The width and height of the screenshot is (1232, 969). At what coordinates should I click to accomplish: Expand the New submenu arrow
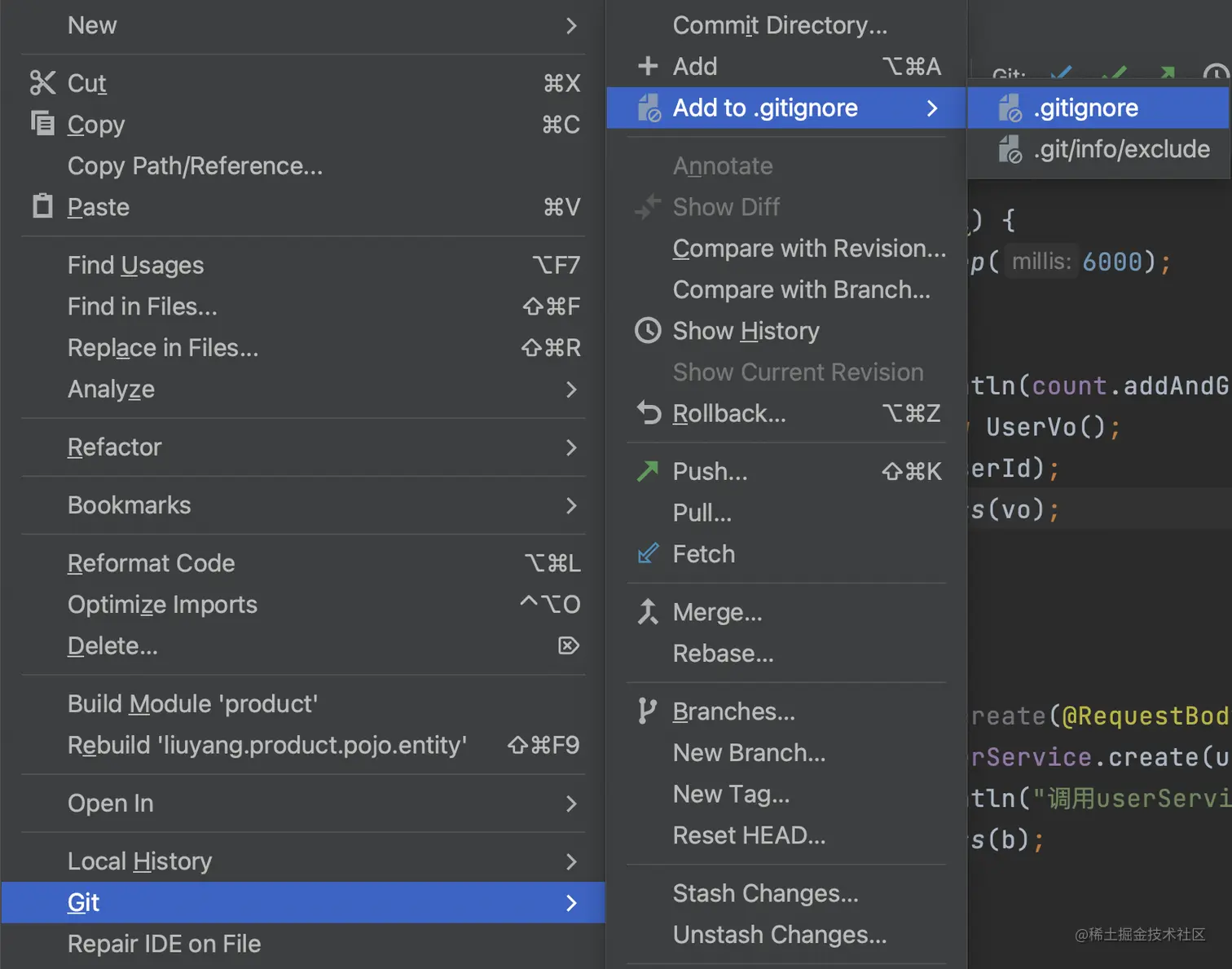click(x=571, y=26)
